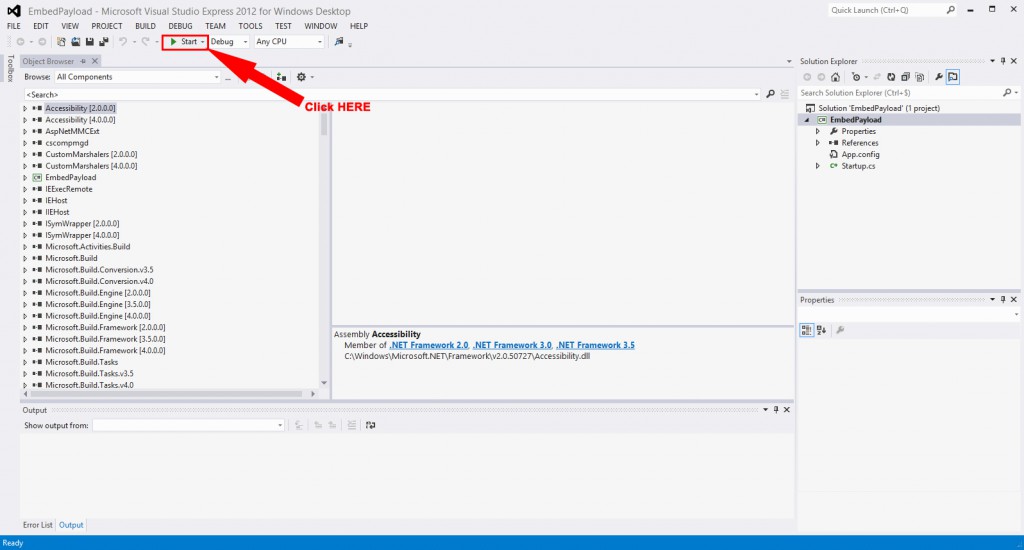Click the Pending Changes Filter clock icon
The image size is (1024, 550).
[x=856, y=77]
